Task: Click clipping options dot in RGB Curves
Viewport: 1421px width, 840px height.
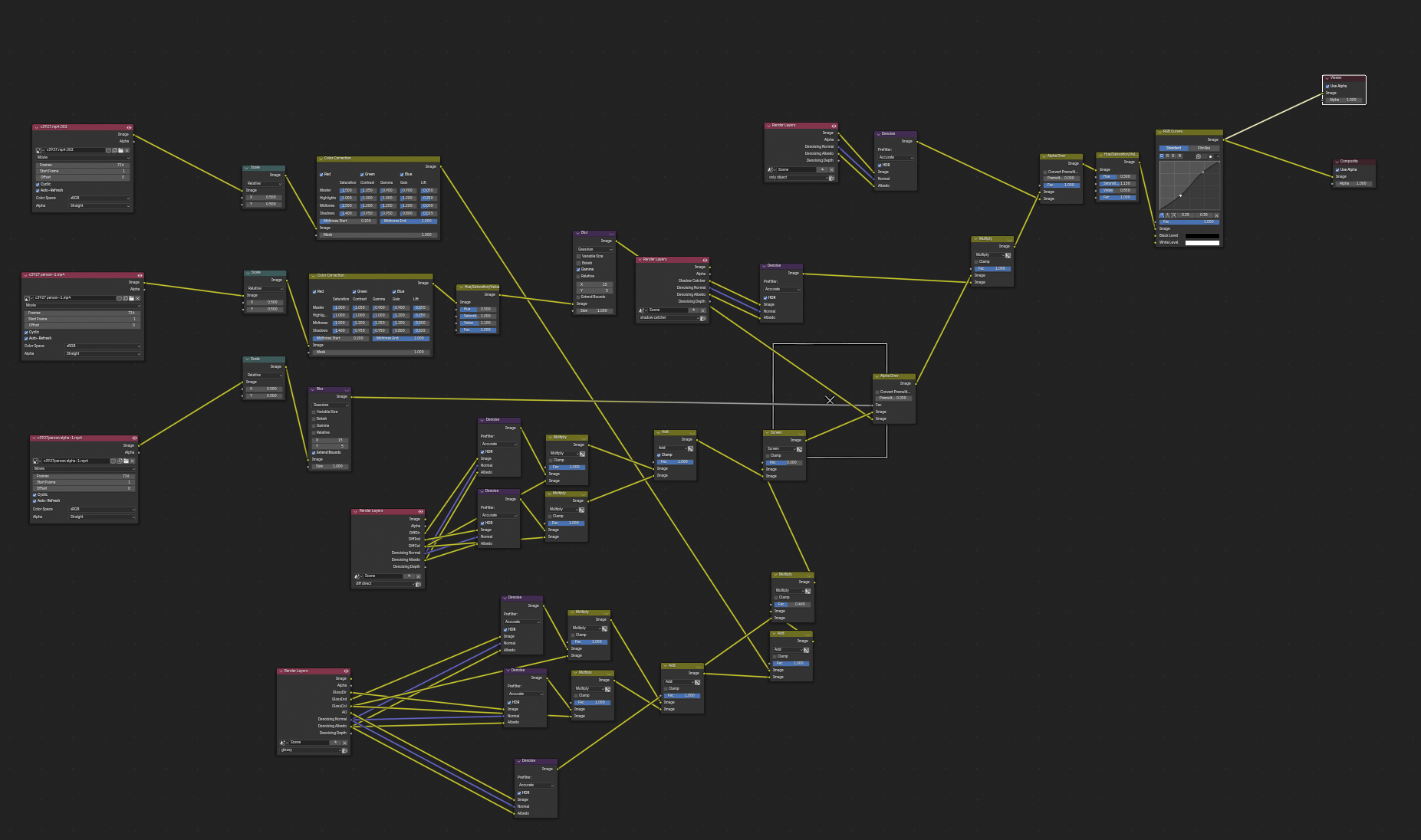Action: (1211, 156)
